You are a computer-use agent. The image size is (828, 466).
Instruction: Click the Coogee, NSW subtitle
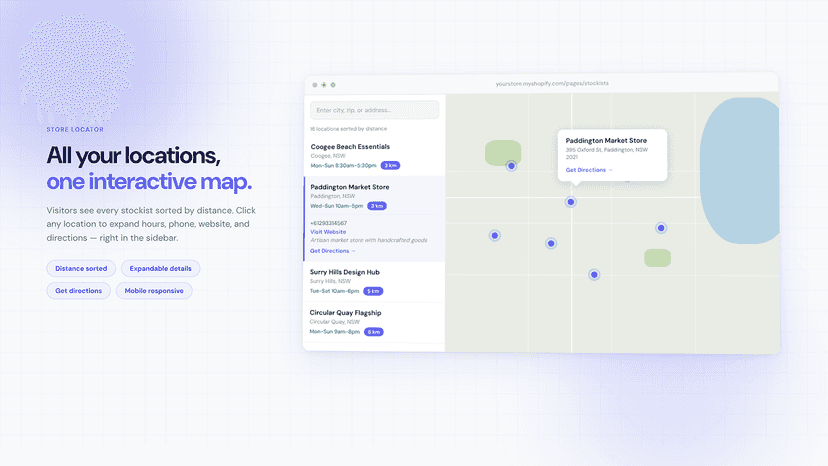(x=328, y=156)
